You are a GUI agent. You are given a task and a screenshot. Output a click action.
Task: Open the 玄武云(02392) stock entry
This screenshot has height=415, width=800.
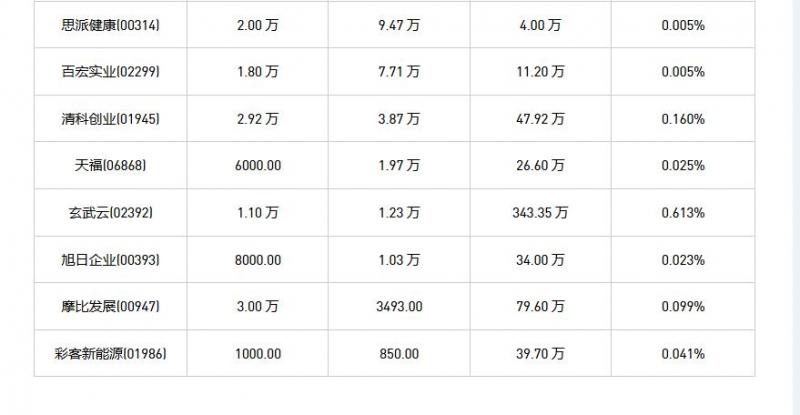(110, 213)
